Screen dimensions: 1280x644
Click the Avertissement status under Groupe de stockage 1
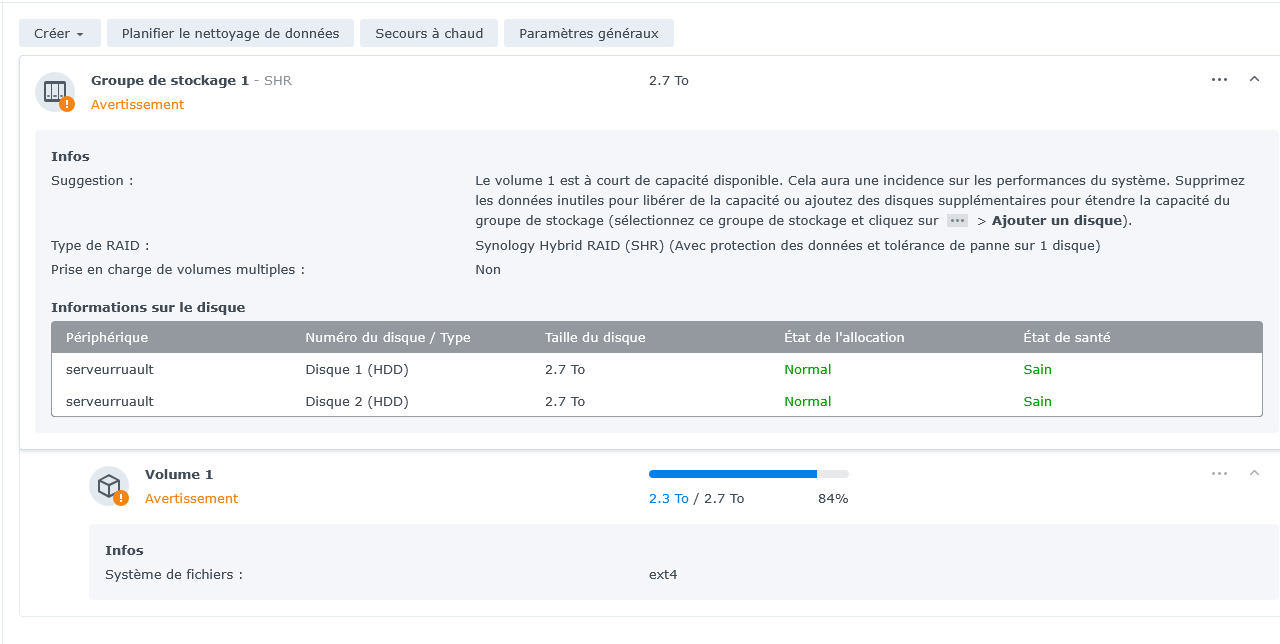[138, 105]
